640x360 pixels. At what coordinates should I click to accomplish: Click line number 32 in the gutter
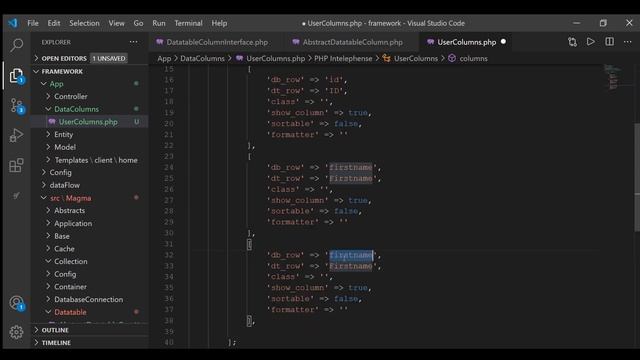169,255
